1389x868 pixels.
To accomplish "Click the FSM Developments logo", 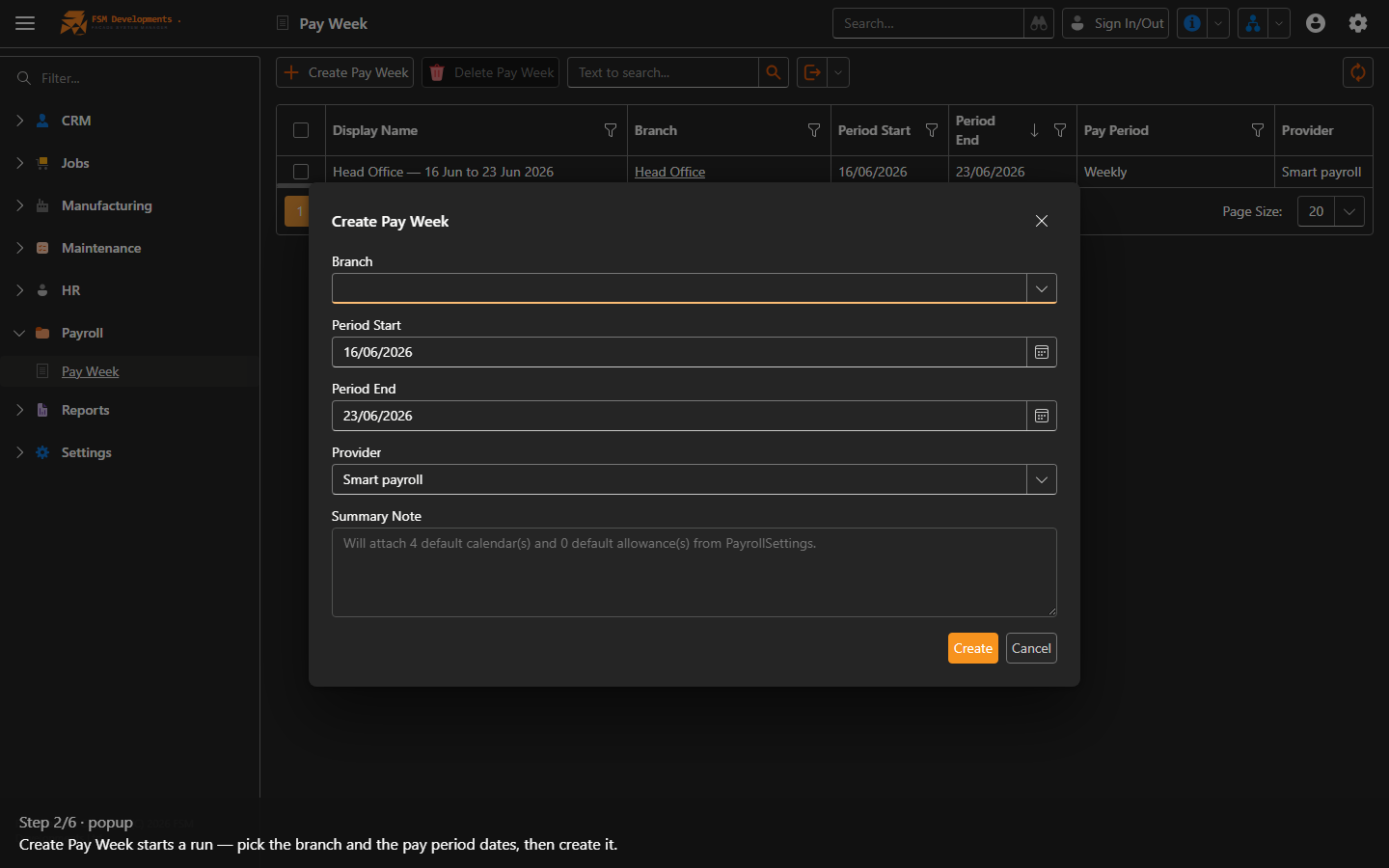I will pyautogui.click(x=120, y=22).
